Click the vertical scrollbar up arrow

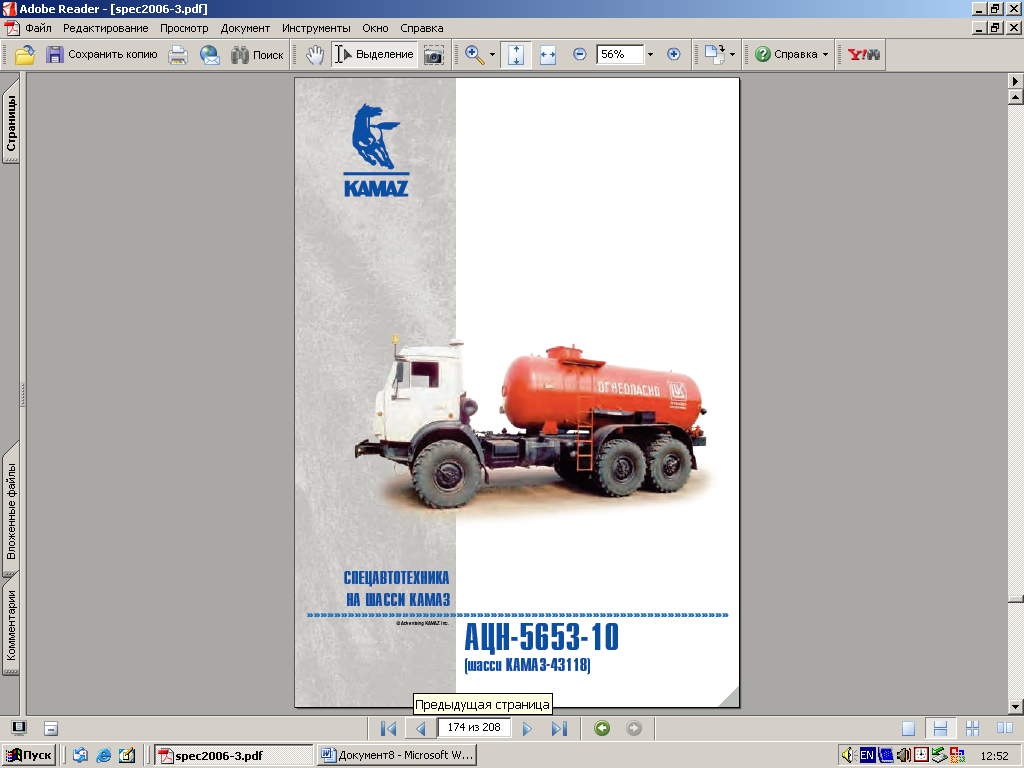[x=1016, y=97]
